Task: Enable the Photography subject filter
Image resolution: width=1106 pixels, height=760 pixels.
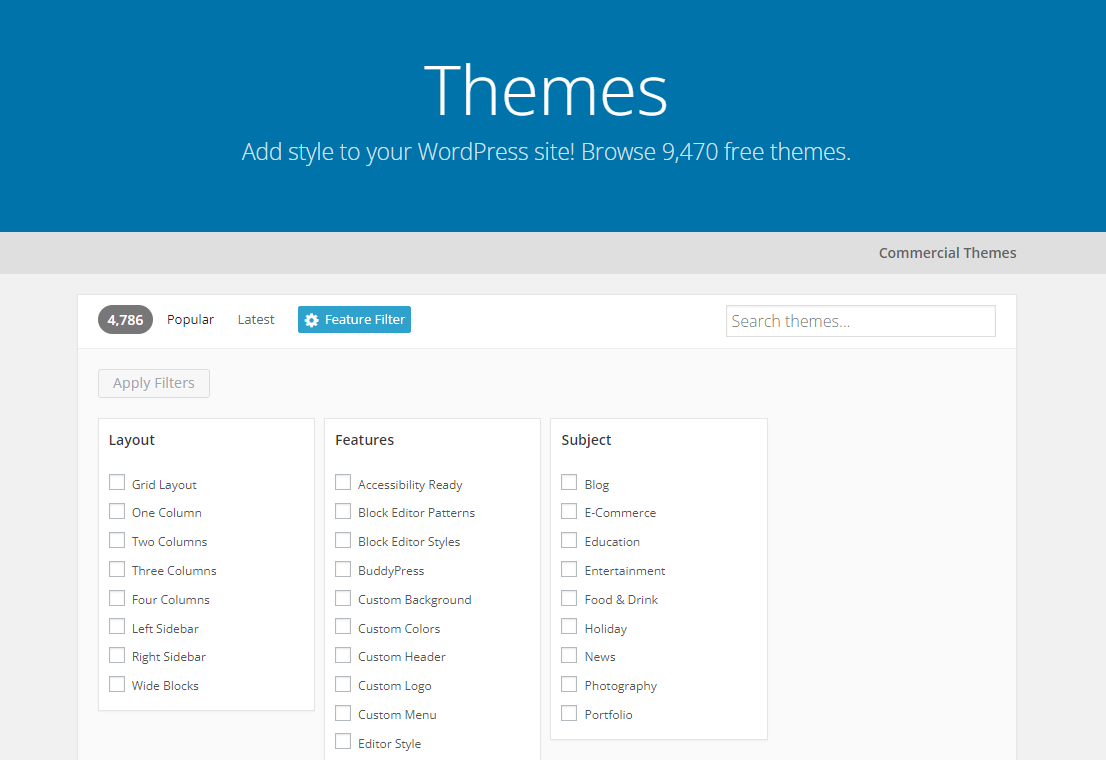Action: 569,684
